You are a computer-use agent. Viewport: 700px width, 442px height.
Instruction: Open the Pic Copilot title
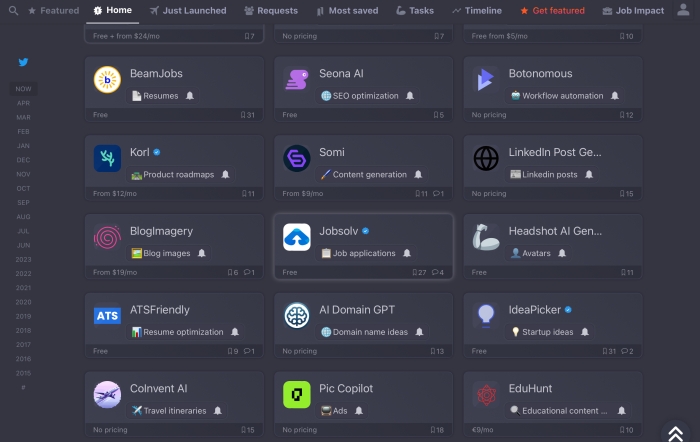pyautogui.click(x=346, y=388)
